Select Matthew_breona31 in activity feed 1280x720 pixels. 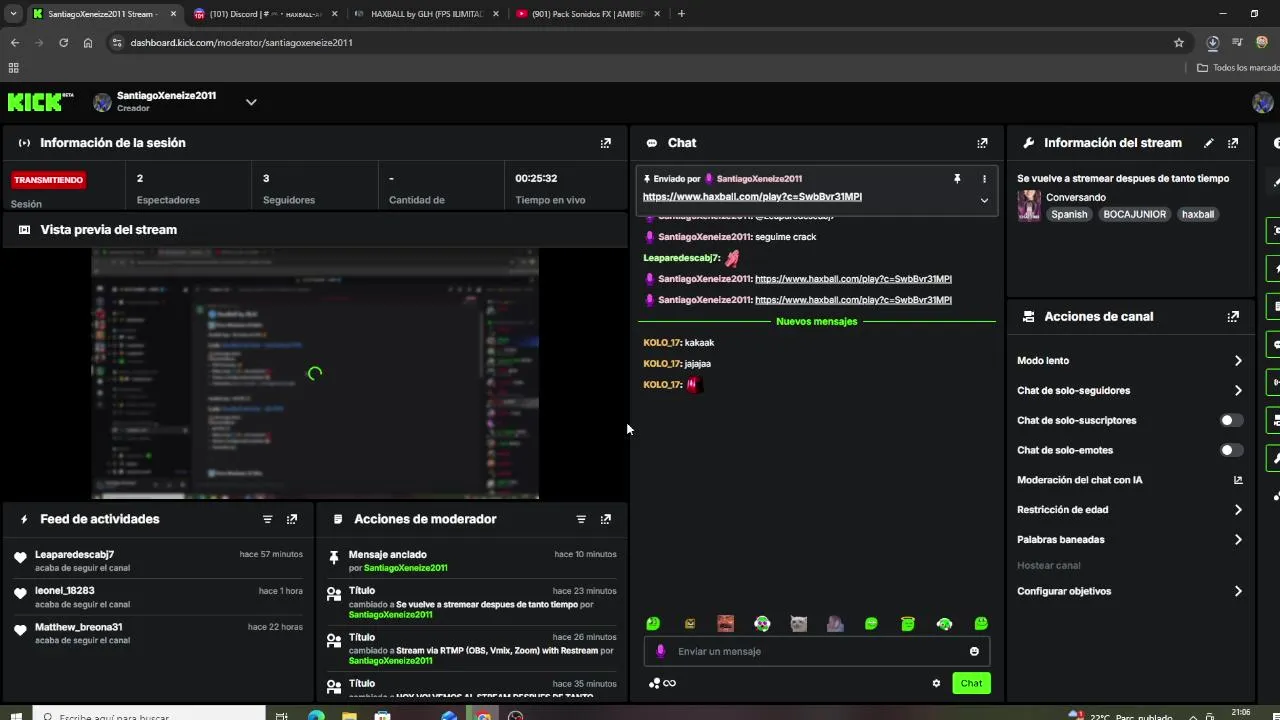click(79, 627)
